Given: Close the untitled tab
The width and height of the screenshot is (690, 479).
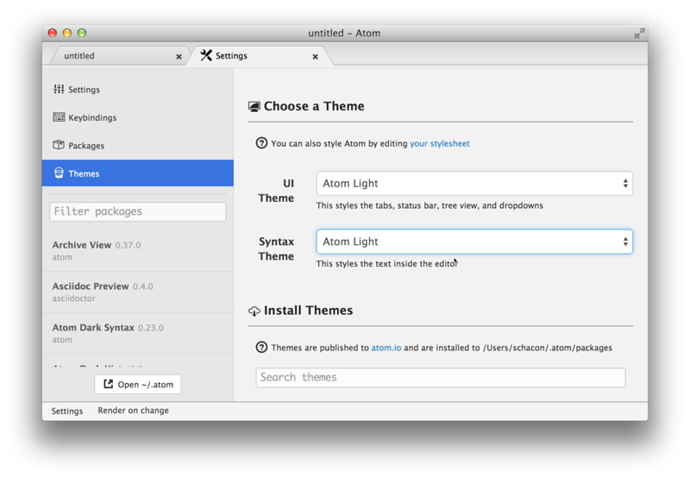Looking at the screenshot, I should [179, 57].
